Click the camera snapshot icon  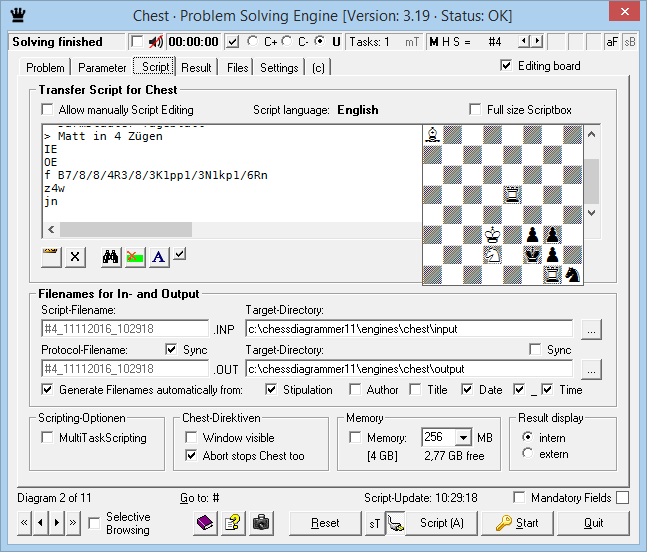[261, 523]
